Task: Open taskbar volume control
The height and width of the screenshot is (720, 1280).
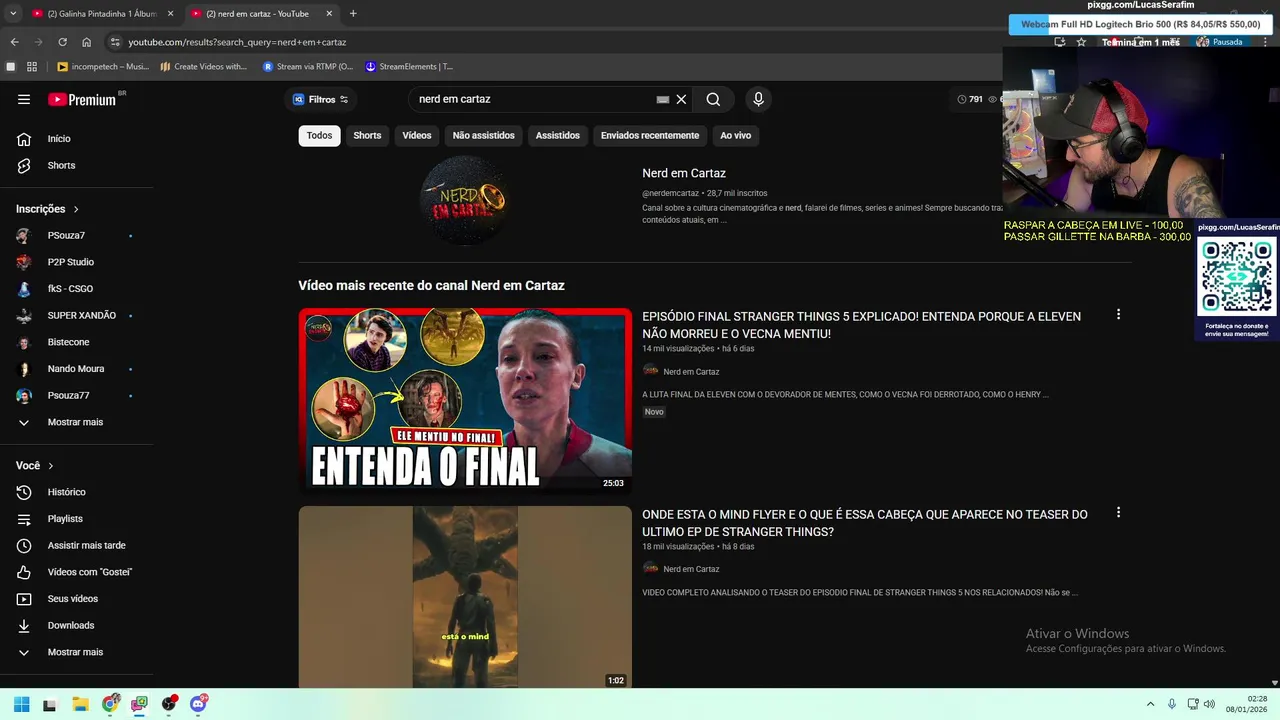Action: (x=1209, y=704)
